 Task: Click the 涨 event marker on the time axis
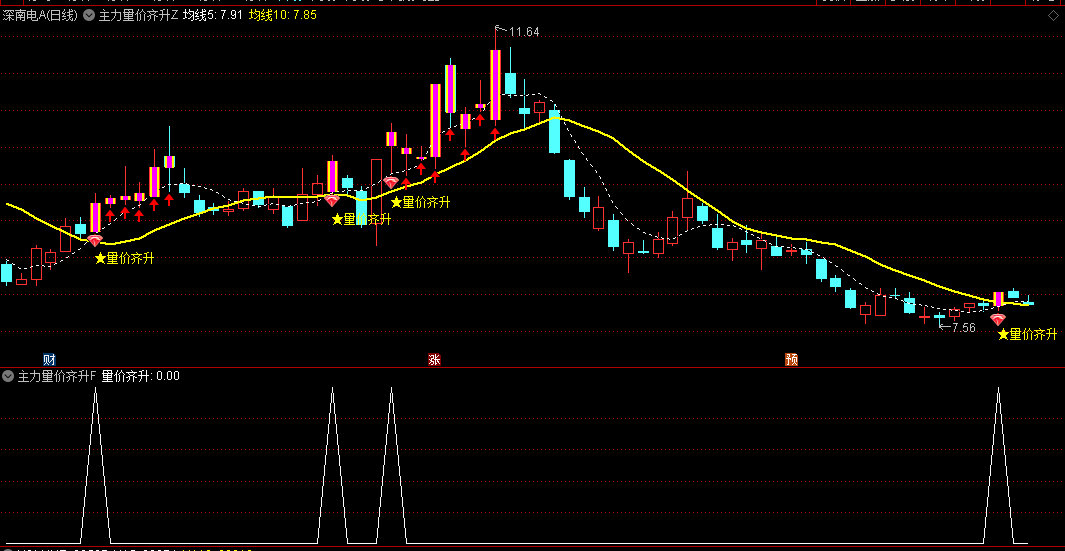coord(434,359)
